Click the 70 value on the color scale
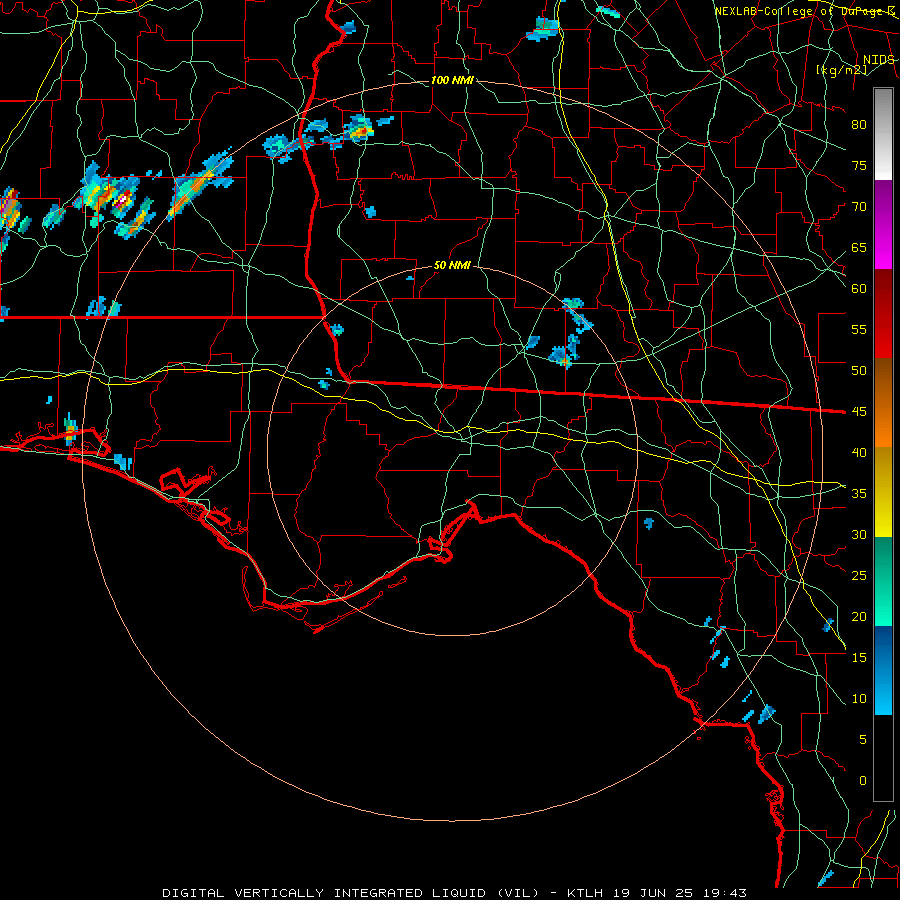 click(x=859, y=207)
